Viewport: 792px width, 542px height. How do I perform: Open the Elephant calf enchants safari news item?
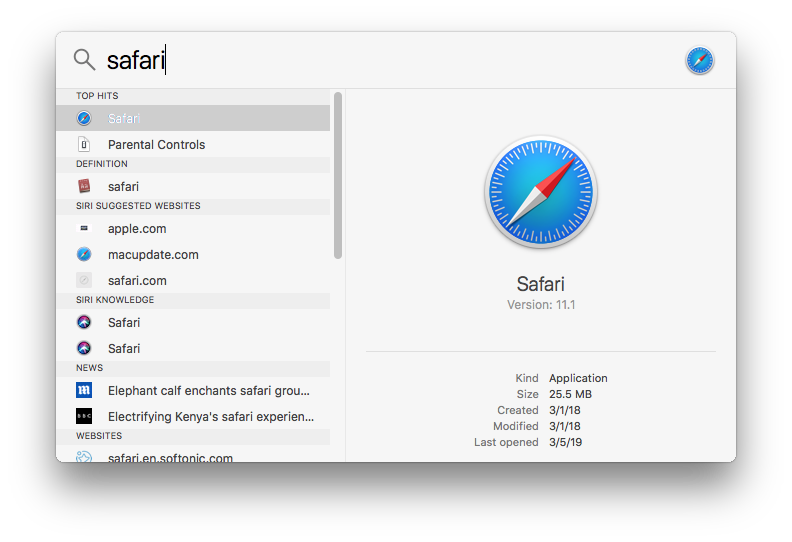point(209,391)
